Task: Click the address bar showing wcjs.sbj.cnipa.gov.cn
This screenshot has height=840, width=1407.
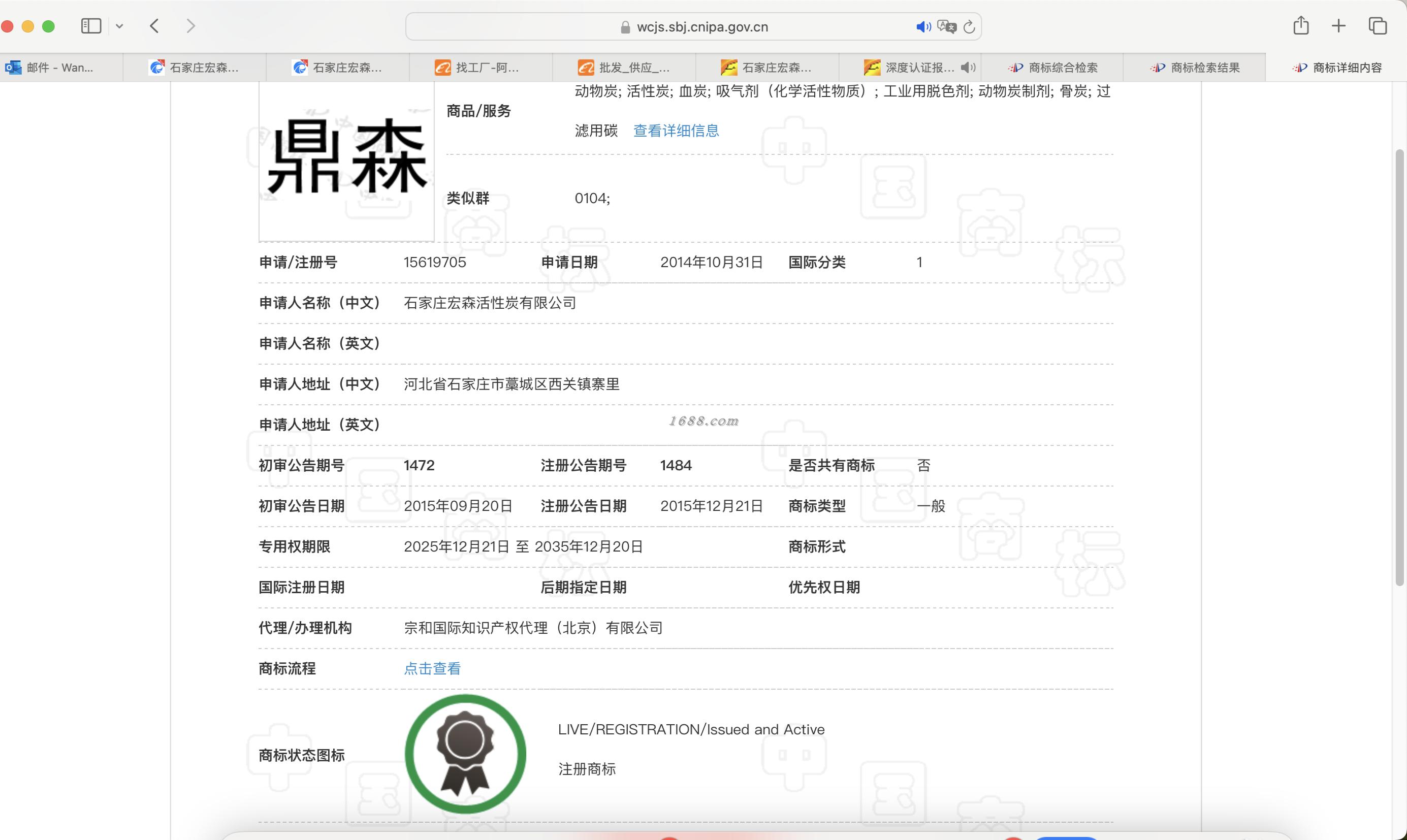Action: coord(702,26)
